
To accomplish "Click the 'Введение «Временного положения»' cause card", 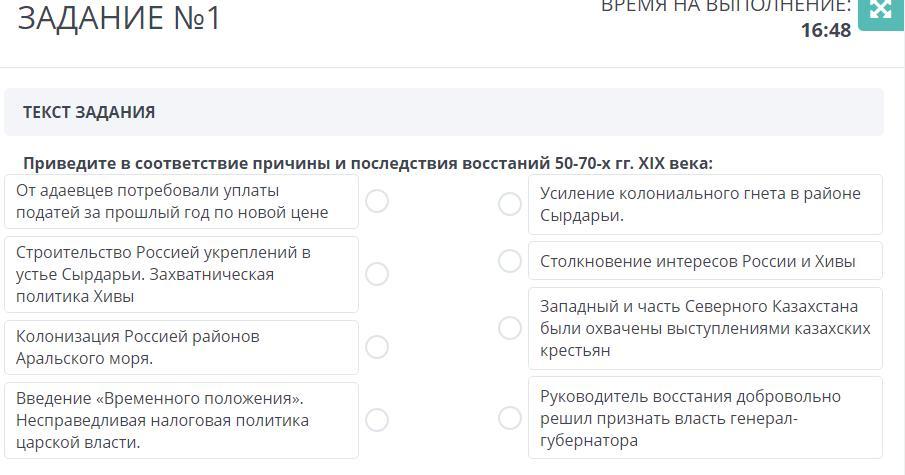I will [x=181, y=420].
